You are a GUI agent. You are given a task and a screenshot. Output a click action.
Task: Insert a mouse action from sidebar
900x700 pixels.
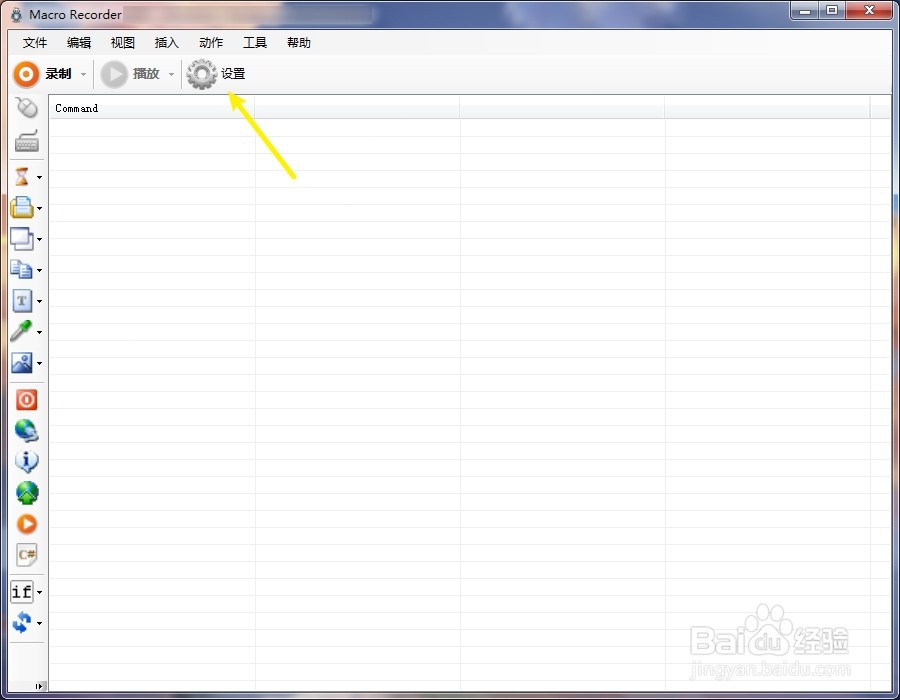click(x=26, y=107)
